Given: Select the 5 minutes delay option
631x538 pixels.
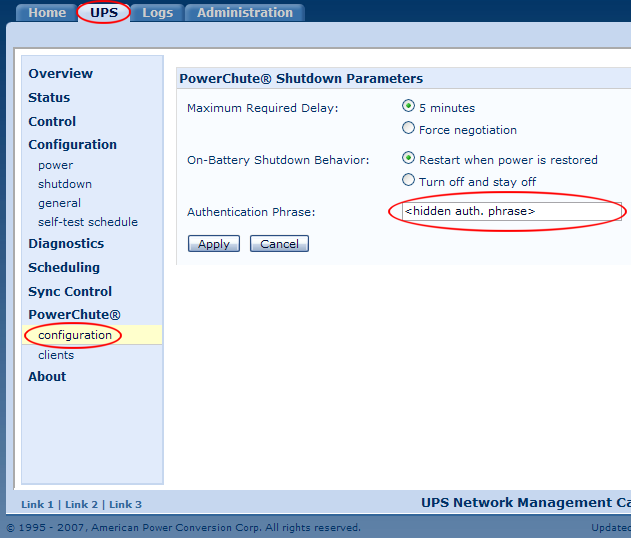Looking at the screenshot, I should (408, 106).
